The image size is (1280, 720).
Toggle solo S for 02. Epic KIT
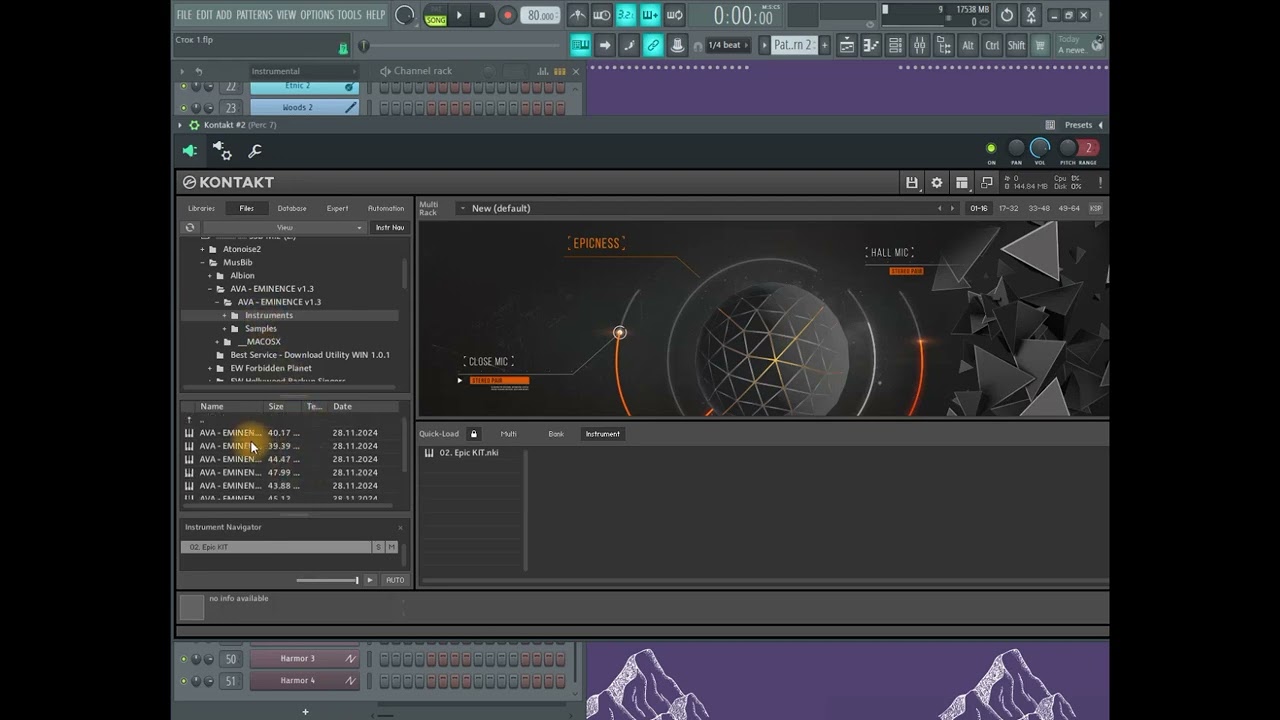coord(378,547)
